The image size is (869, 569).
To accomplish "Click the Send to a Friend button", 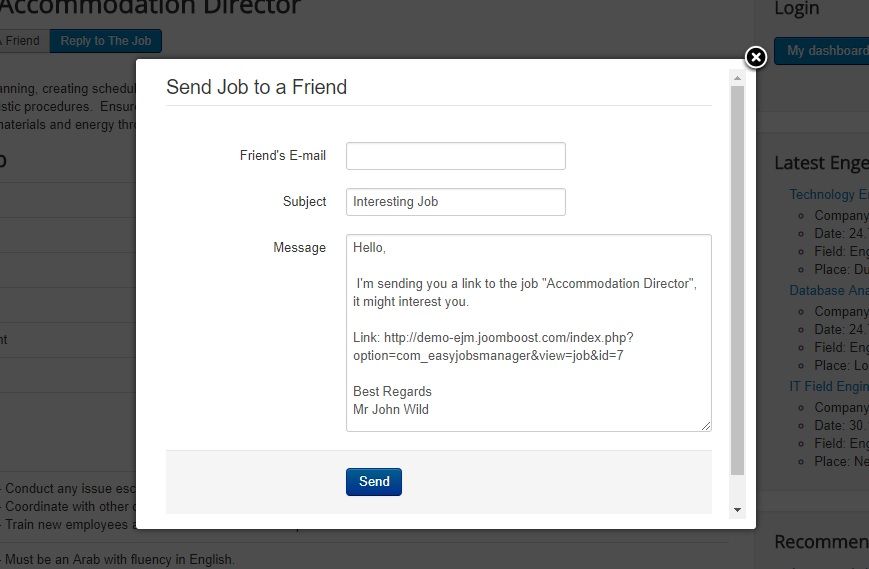I will coord(22,41).
